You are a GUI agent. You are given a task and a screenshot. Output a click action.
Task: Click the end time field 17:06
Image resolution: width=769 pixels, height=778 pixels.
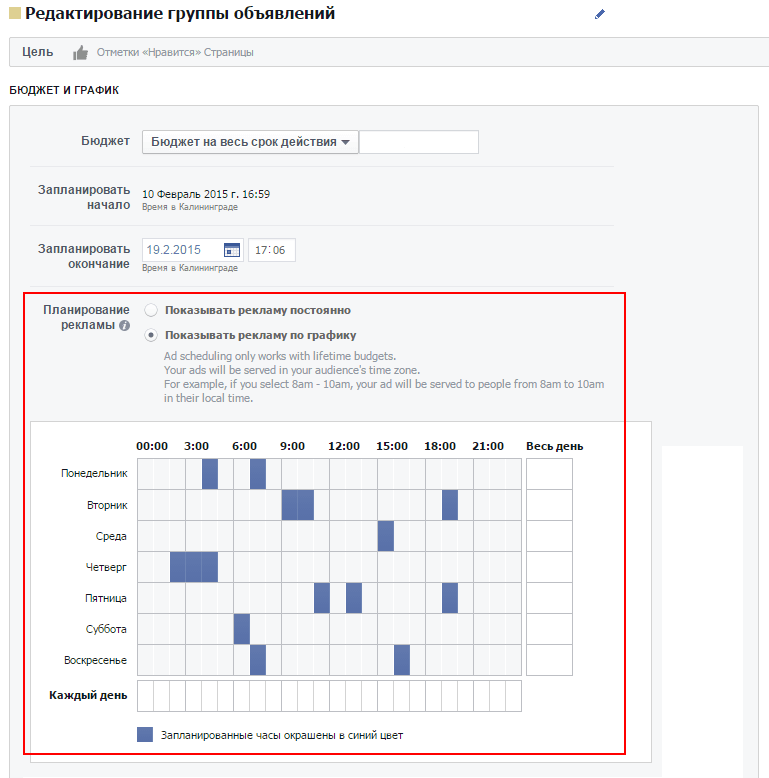271,250
